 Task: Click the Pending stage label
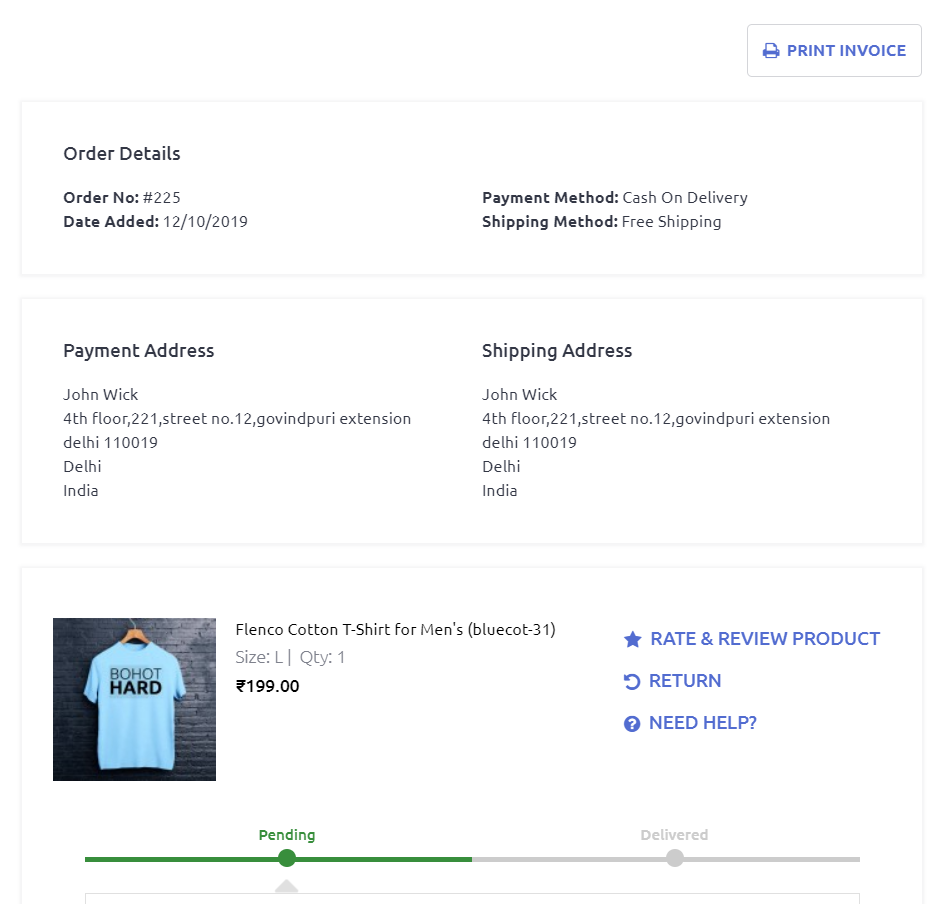point(287,835)
